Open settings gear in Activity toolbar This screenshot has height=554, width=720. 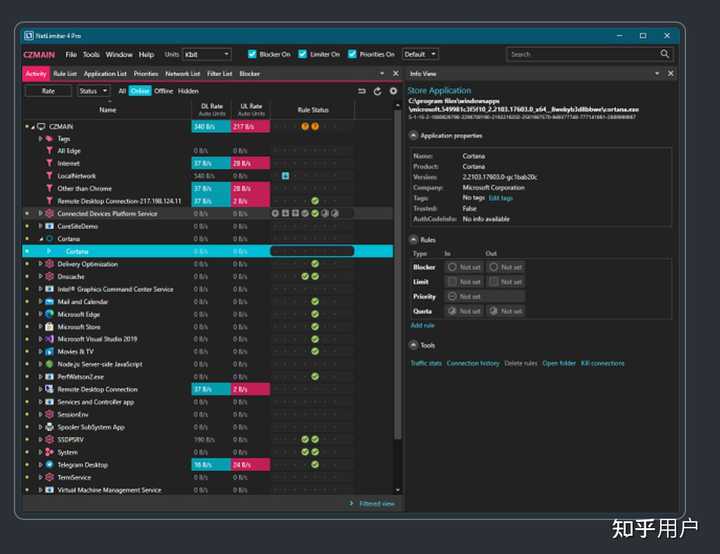[x=394, y=91]
